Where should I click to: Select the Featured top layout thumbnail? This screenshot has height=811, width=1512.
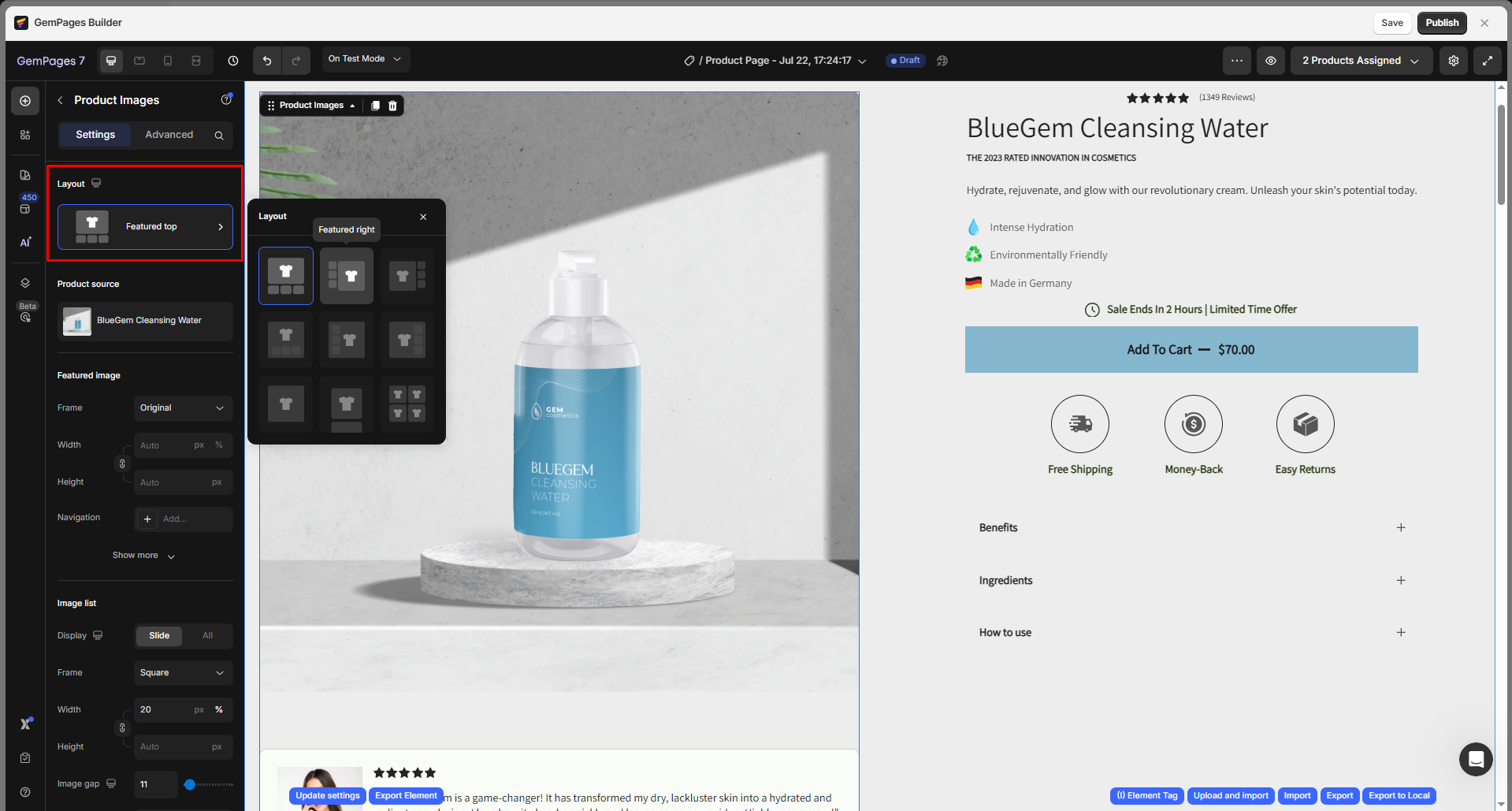click(x=286, y=276)
